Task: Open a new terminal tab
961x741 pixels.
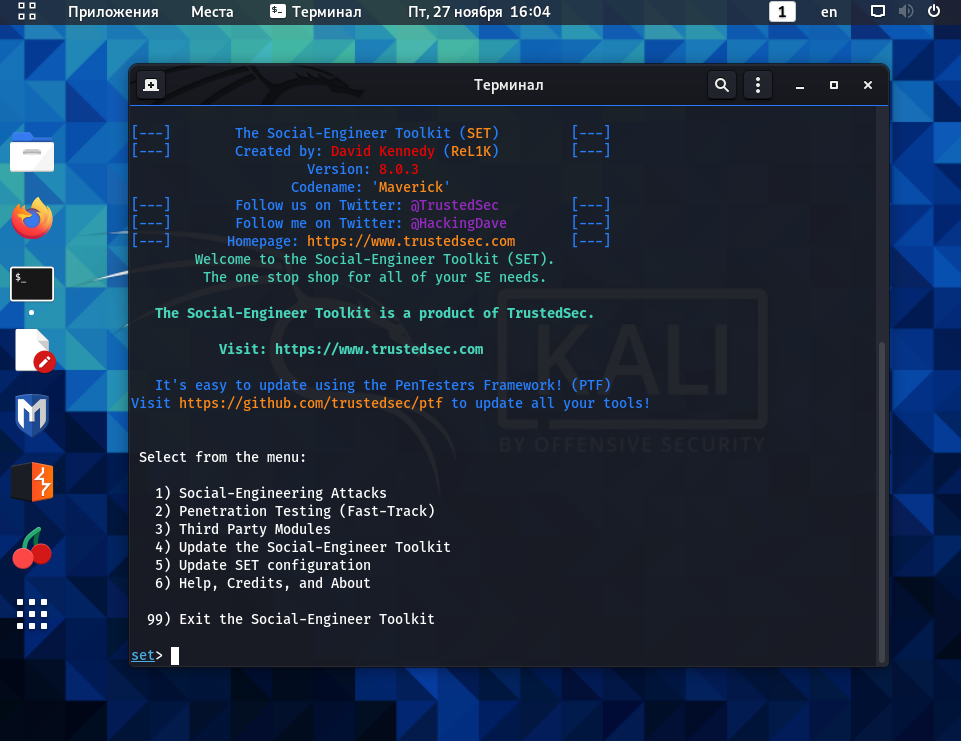Action: click(x=151, y=85)
